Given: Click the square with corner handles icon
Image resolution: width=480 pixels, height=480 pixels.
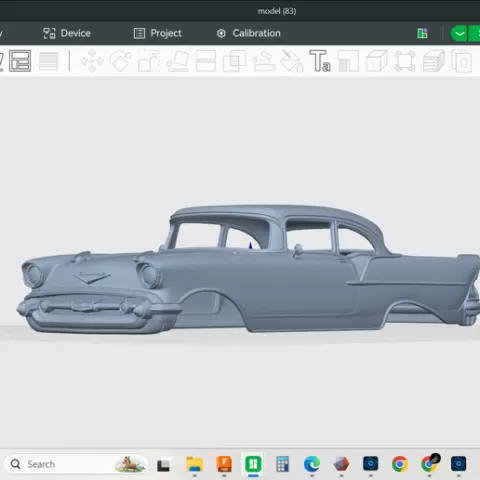Looking at the screenshot, I should 405,61.
